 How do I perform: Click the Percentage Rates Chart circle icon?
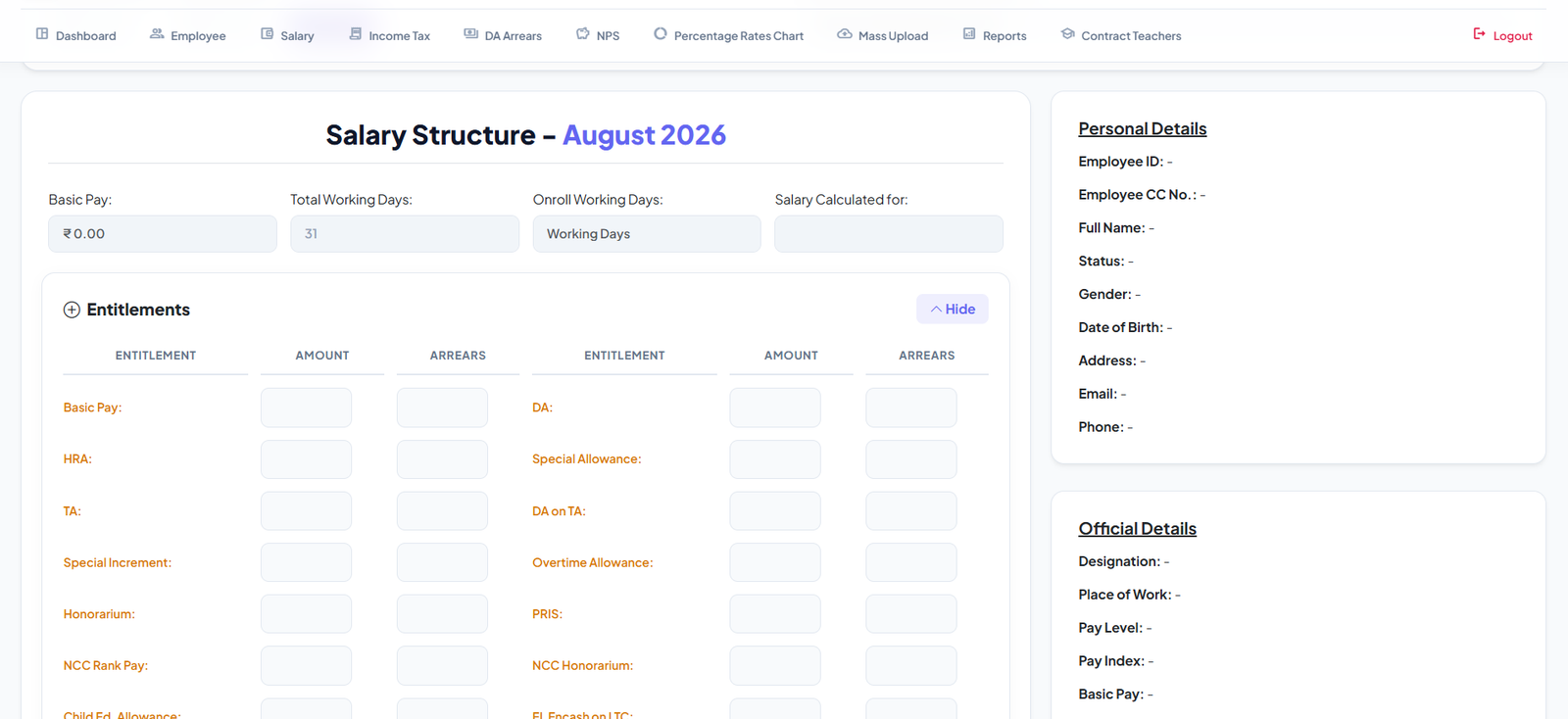click(x=661, y=34)
